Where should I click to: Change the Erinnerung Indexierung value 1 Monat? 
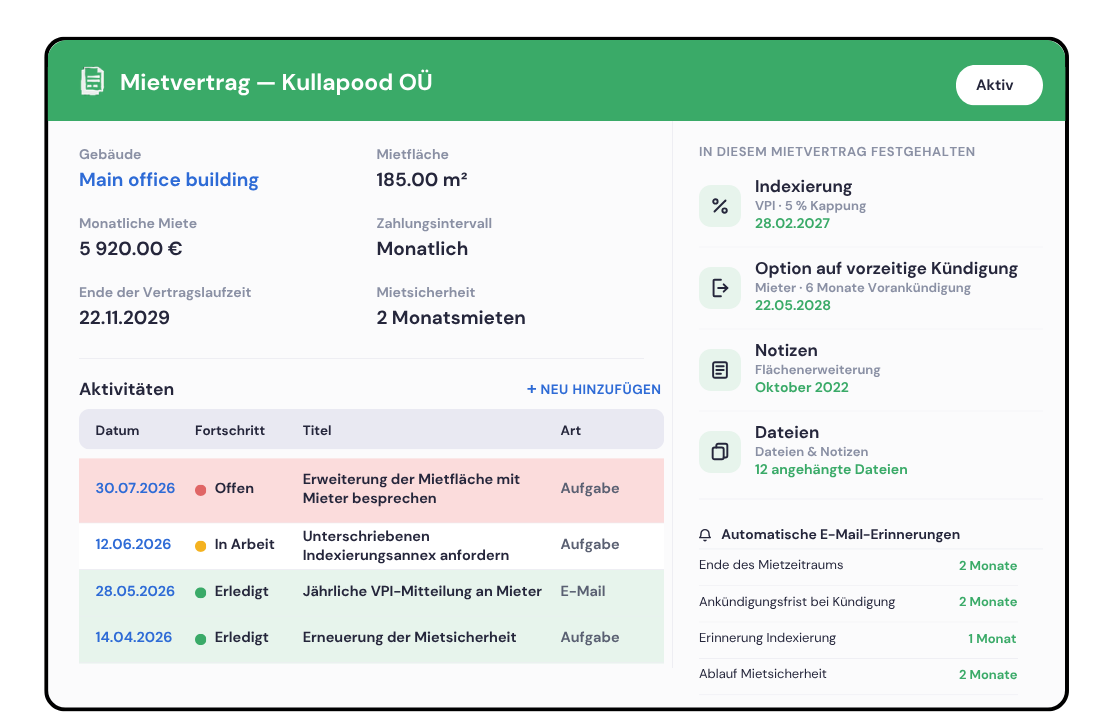(991, 639)
